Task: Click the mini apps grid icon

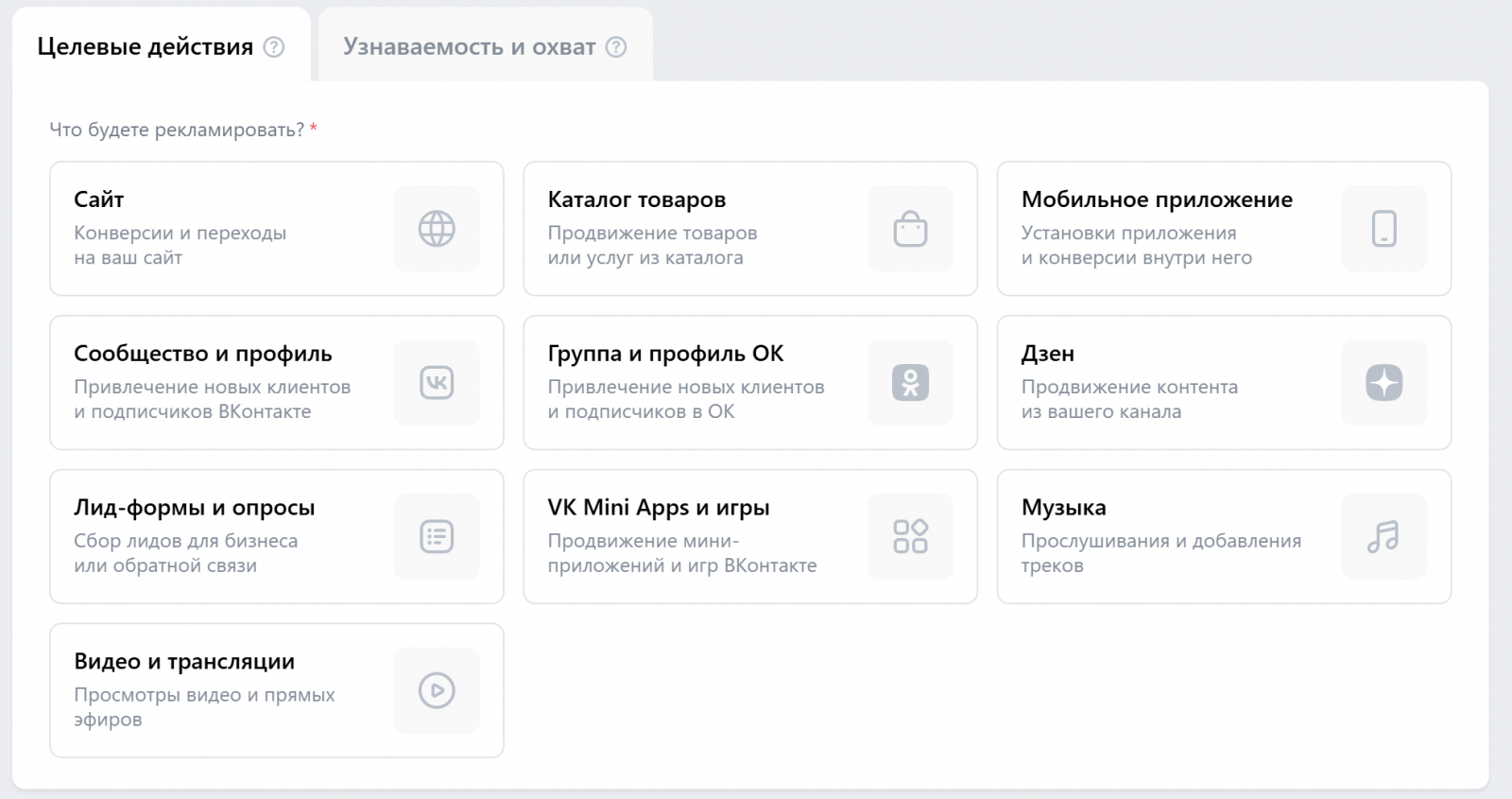Action: coord(910,537)
